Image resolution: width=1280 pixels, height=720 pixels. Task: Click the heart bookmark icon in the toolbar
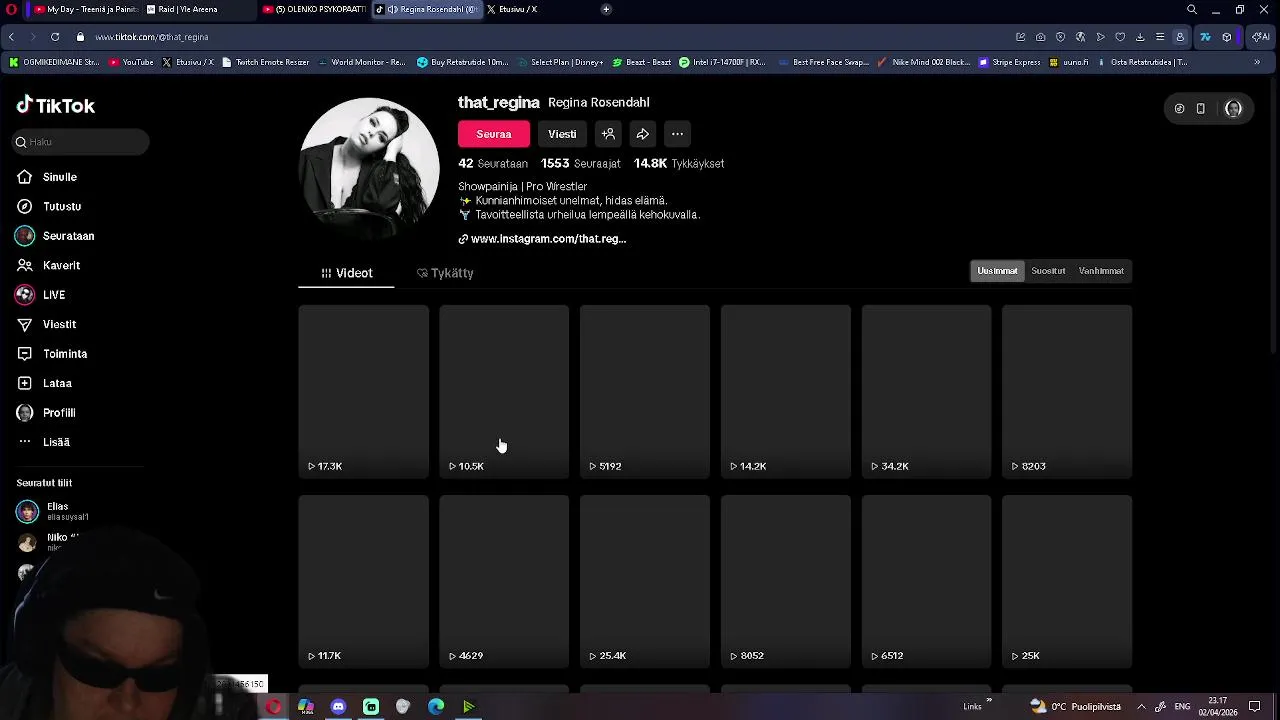coord(1120,37)
